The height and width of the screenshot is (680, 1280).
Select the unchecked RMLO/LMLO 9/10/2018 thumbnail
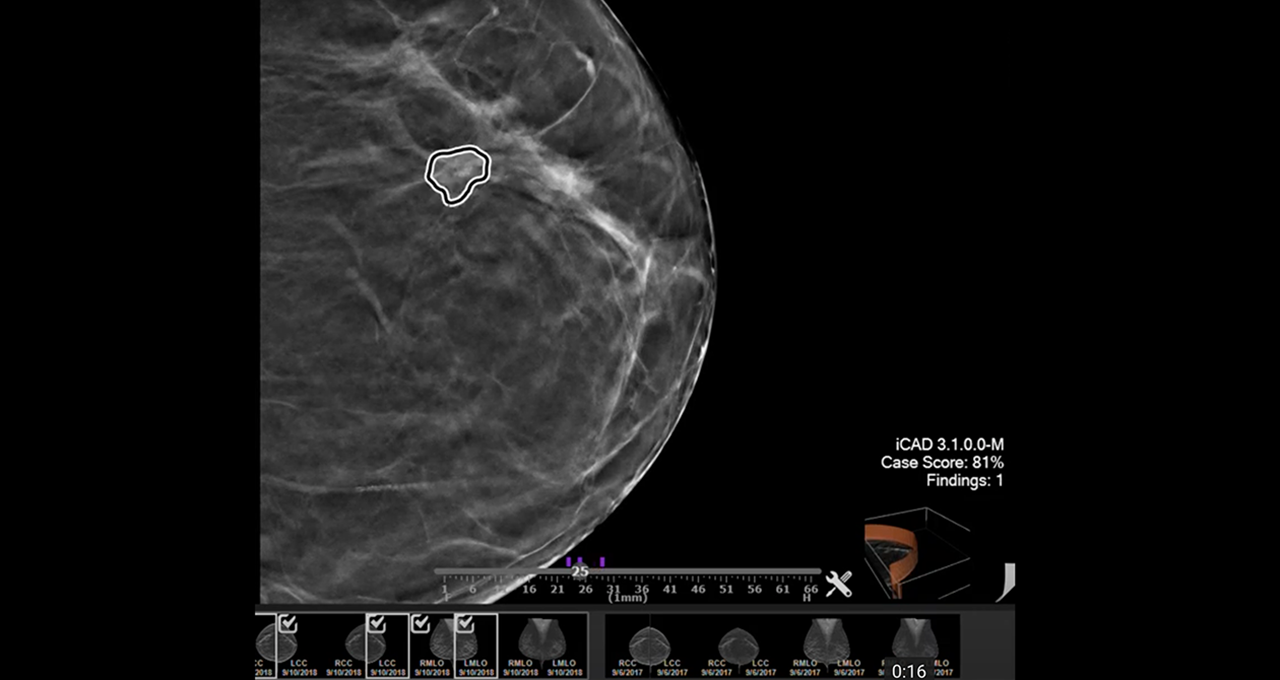coord(543,645)
